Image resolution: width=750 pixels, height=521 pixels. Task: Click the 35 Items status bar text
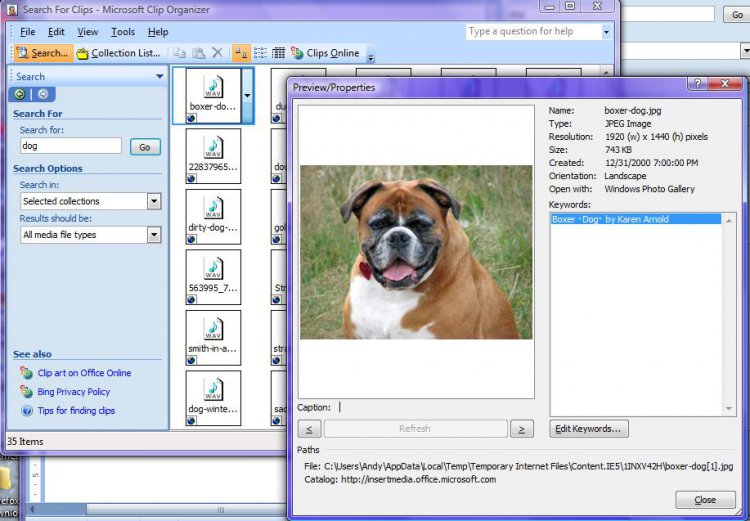tap(25, 442)
